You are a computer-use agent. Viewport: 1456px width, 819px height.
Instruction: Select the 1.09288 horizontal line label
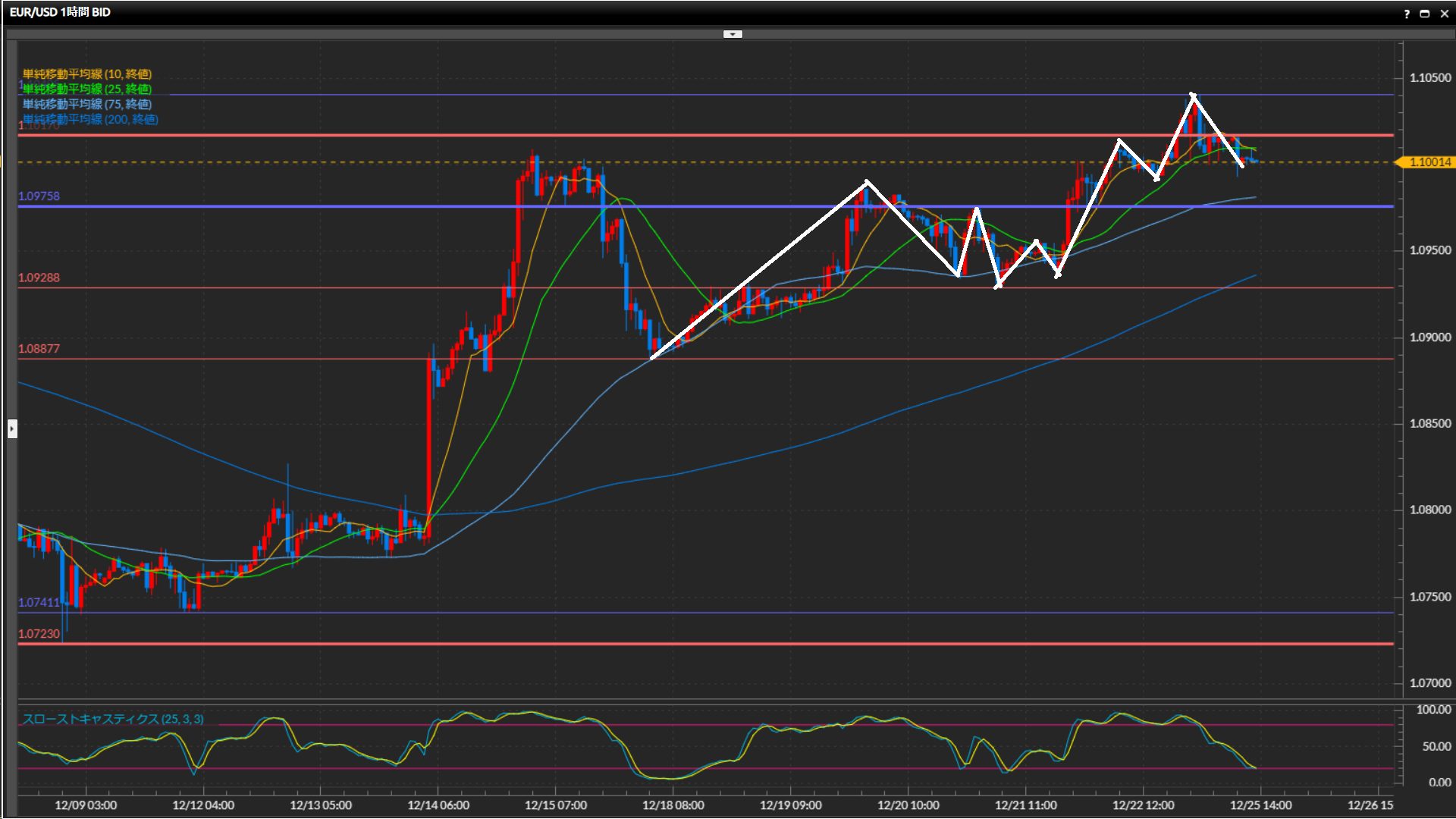[39, 278]
